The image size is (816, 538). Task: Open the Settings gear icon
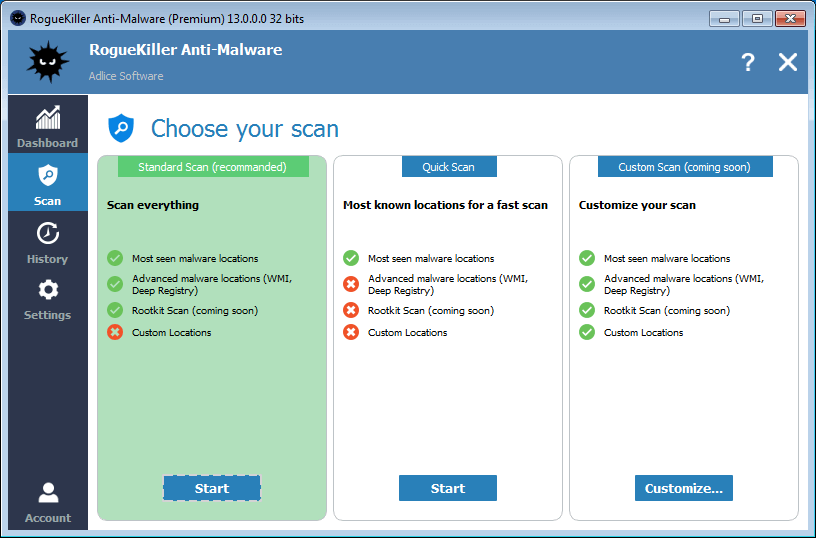pos(47,290)
